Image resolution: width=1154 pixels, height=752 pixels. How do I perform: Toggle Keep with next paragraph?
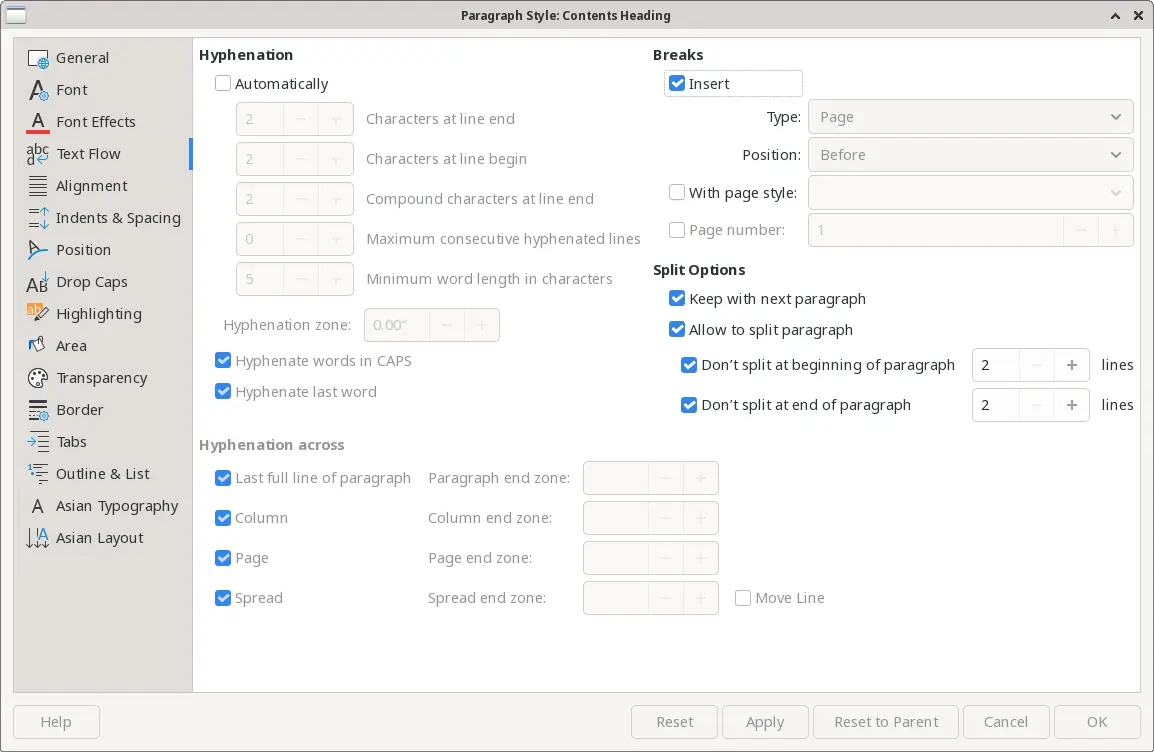pyautogui.click(x=677, y=299)
